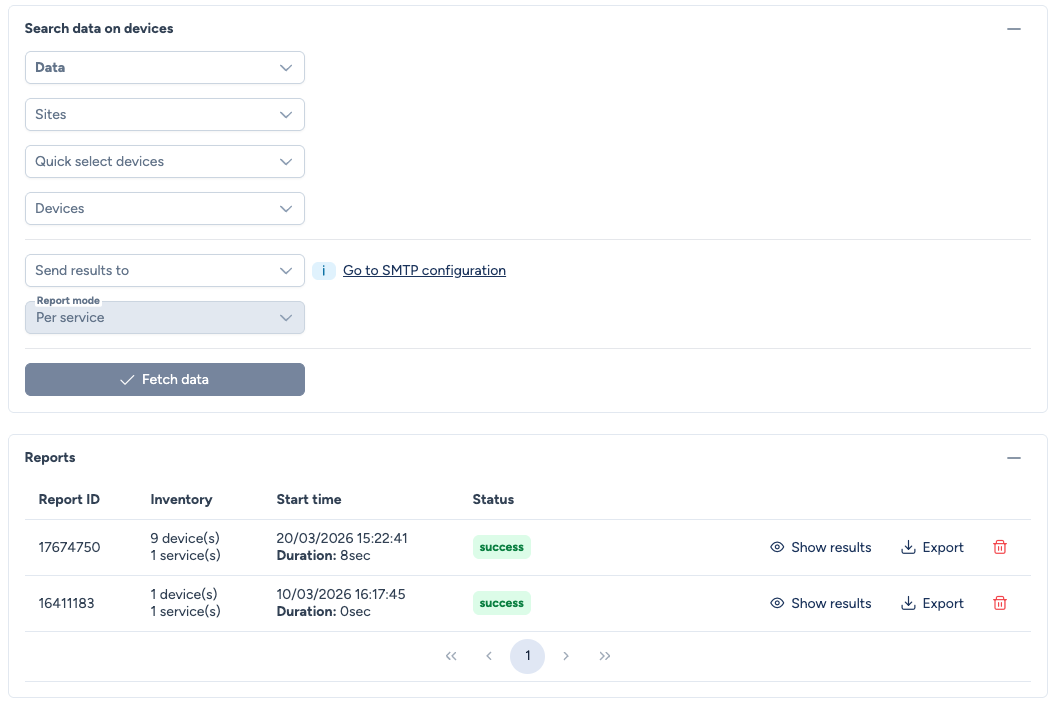Show results for report 17674750
Image resolution: width=1061 pixels, height=706 pixels.
point(821,547)
